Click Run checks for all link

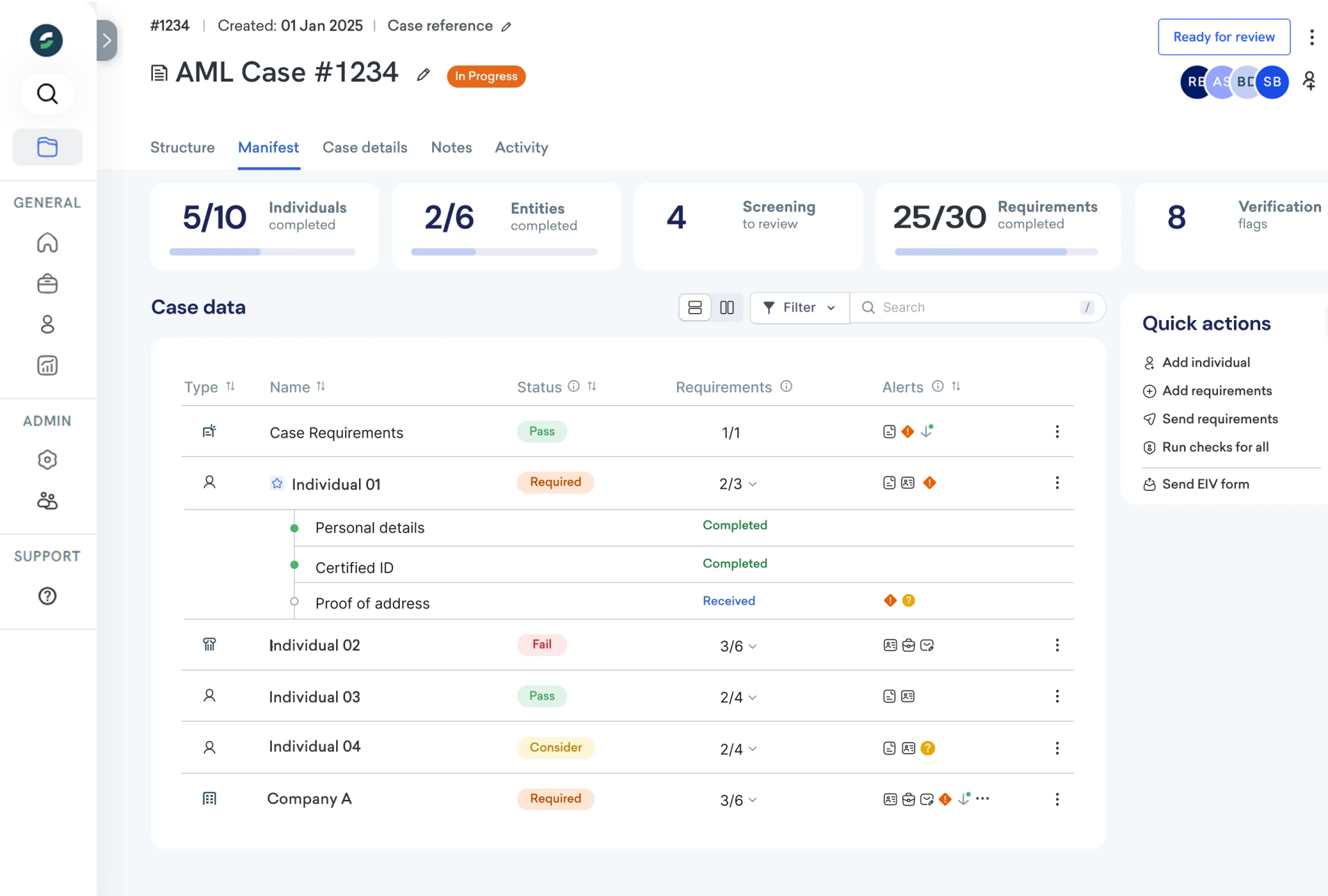coord(1215,447)
